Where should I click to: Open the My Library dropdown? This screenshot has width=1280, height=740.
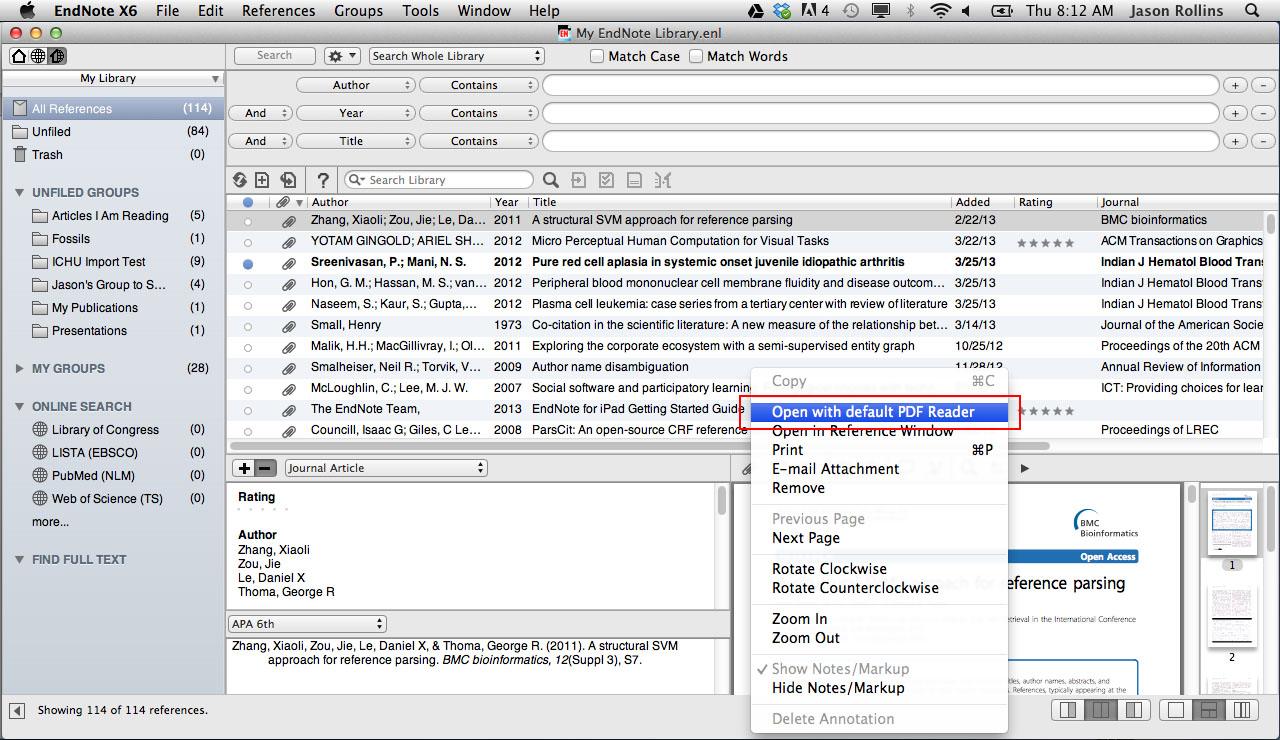pyautogui.click(x=112, y=78)
